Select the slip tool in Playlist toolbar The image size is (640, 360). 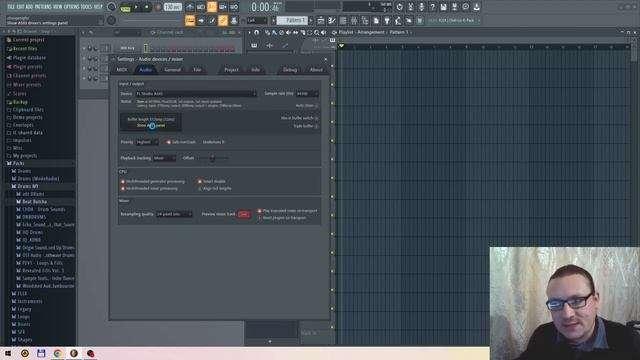(x=296, y=32)
